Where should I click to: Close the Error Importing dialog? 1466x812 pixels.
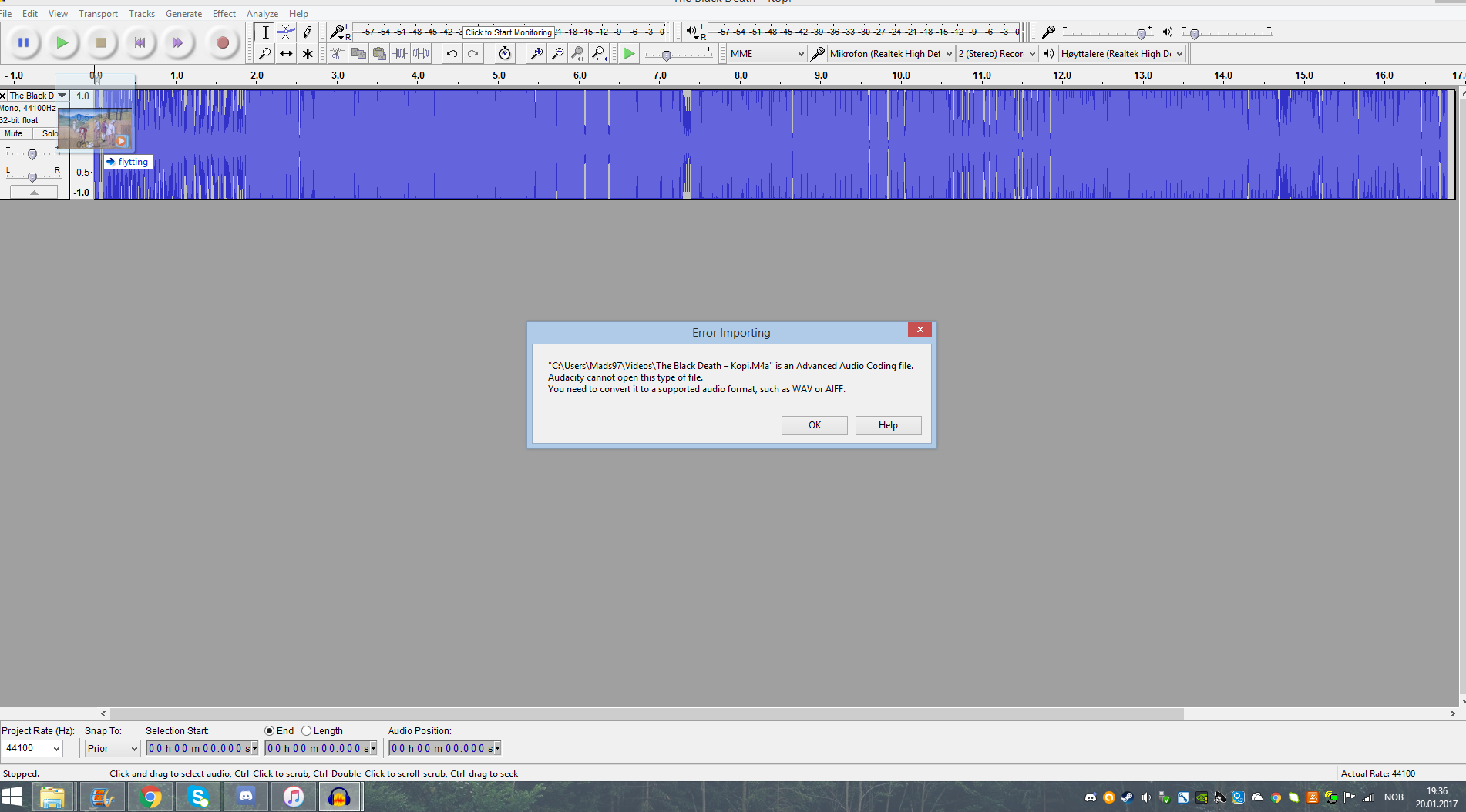coord(920,330)
